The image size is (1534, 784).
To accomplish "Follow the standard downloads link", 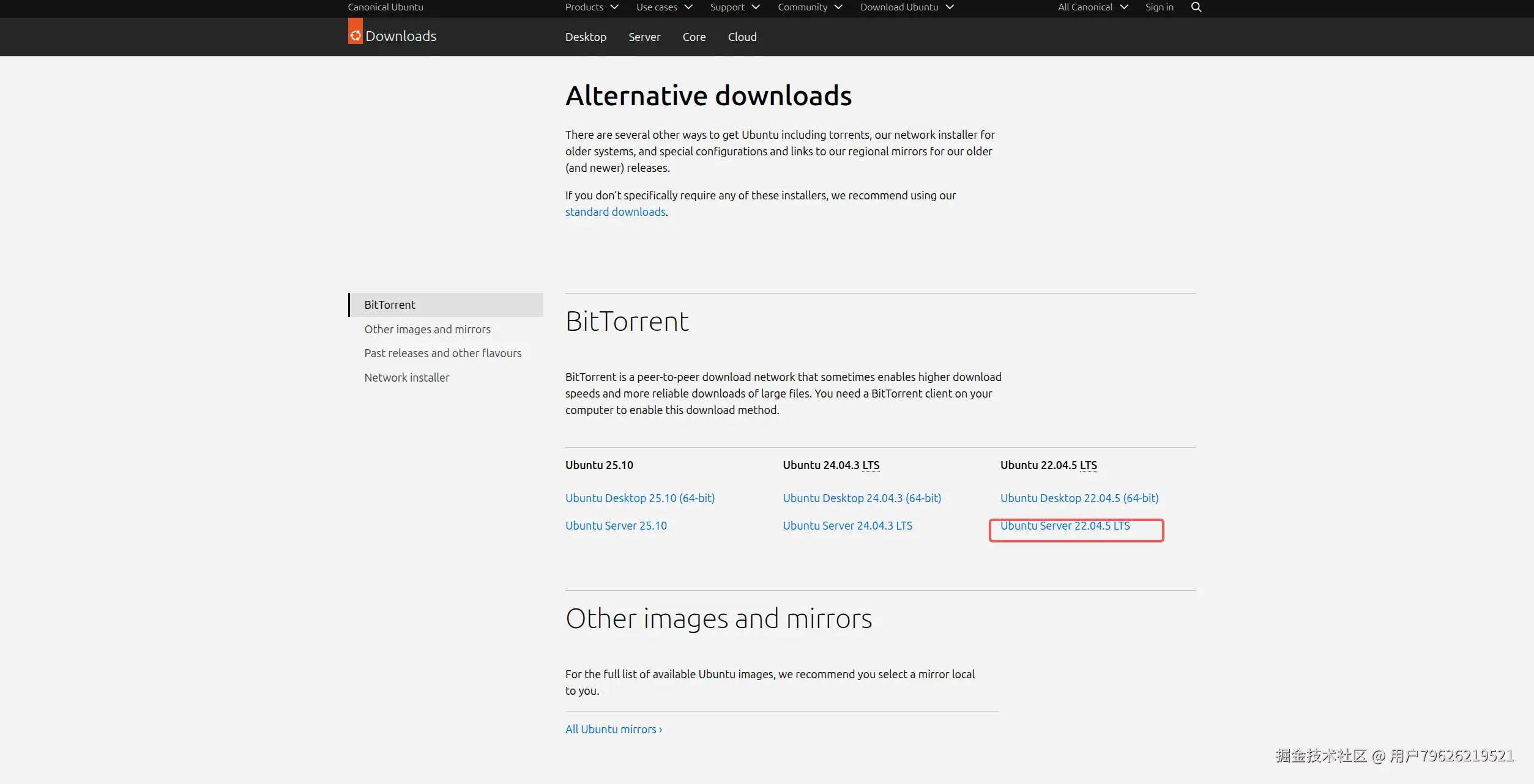I will point(615,212).
